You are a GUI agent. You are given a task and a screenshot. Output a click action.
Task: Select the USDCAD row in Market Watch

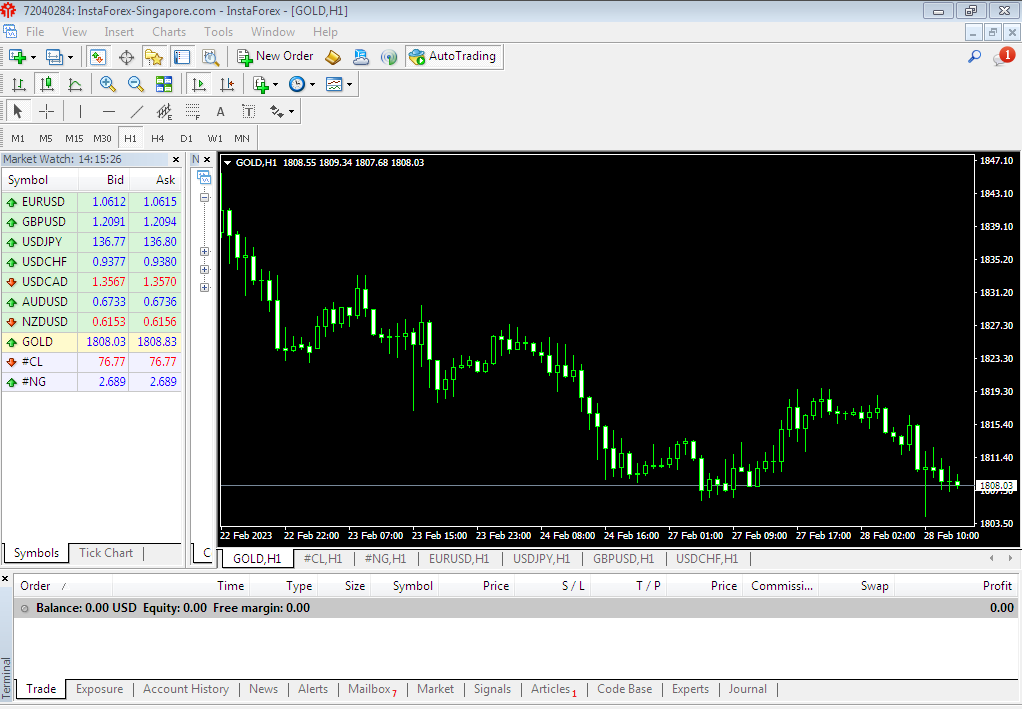[x=91, y=282]
